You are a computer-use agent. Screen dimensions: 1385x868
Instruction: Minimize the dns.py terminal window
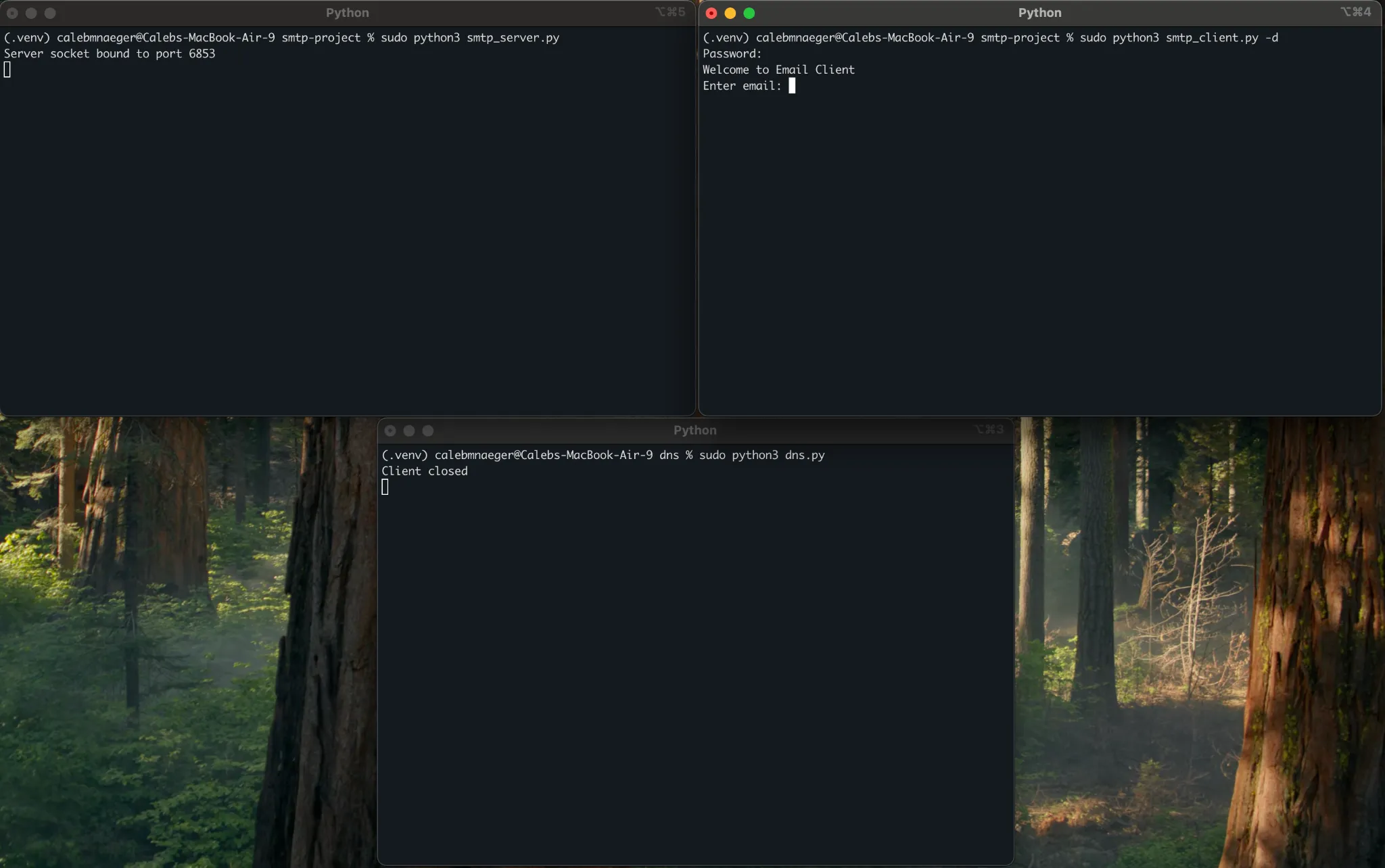tap(409, 431)
